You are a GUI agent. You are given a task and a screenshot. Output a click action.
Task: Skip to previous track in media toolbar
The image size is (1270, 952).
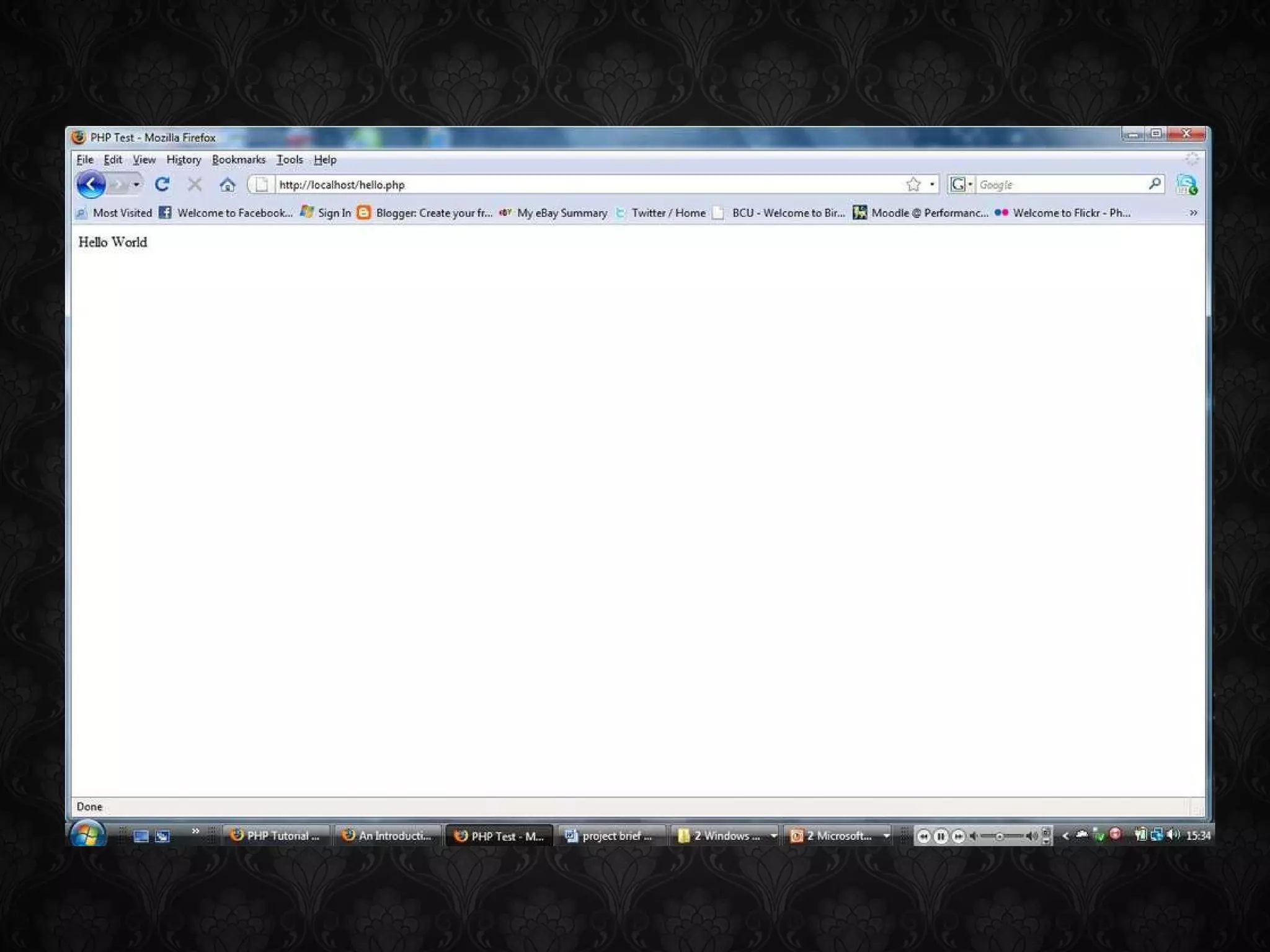point(923,836)
